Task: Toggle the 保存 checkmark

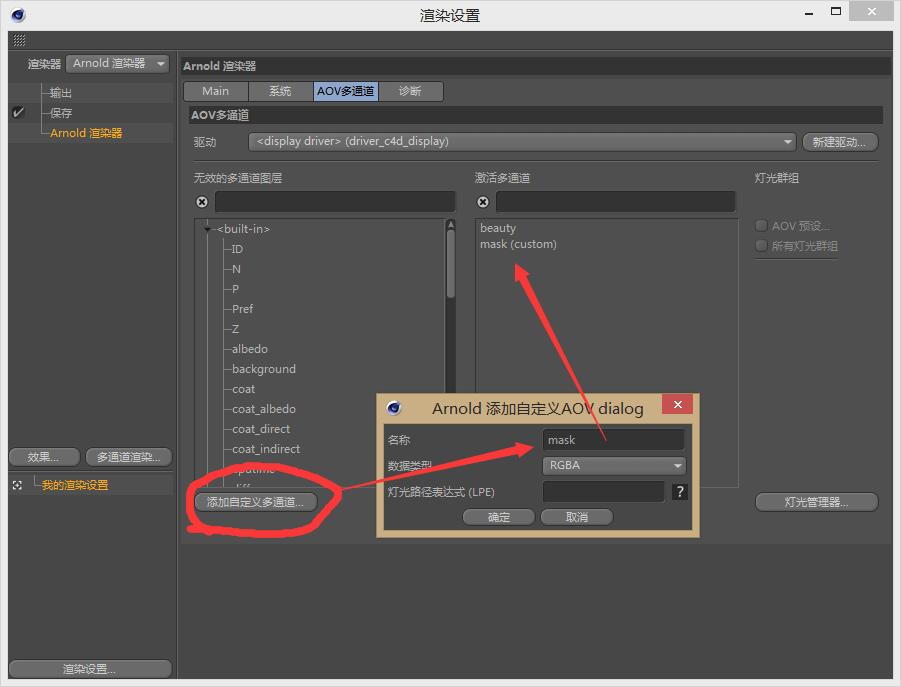Action: (x=18, y=113)
